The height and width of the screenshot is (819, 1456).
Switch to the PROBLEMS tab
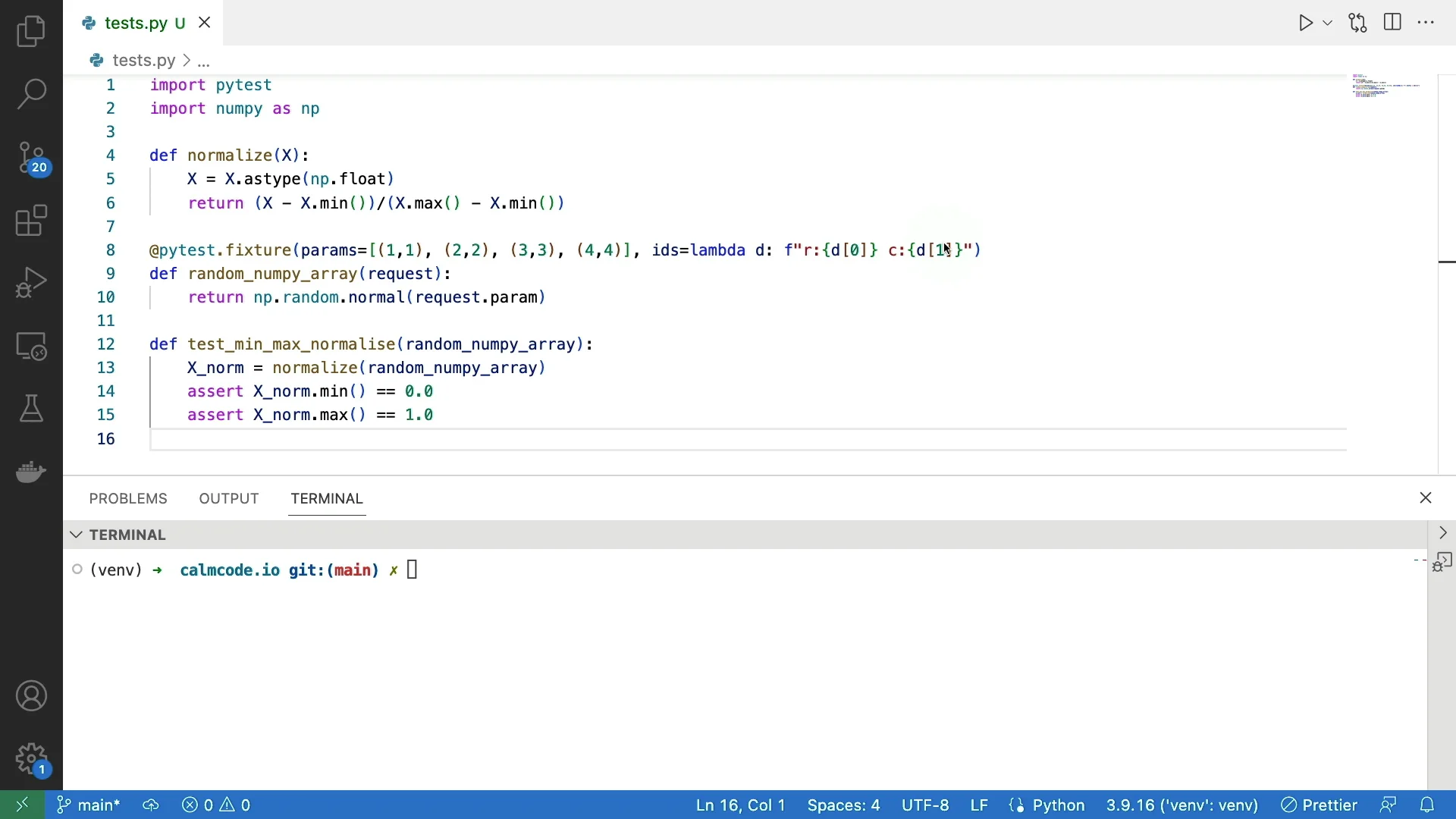(x=128, y=499)
